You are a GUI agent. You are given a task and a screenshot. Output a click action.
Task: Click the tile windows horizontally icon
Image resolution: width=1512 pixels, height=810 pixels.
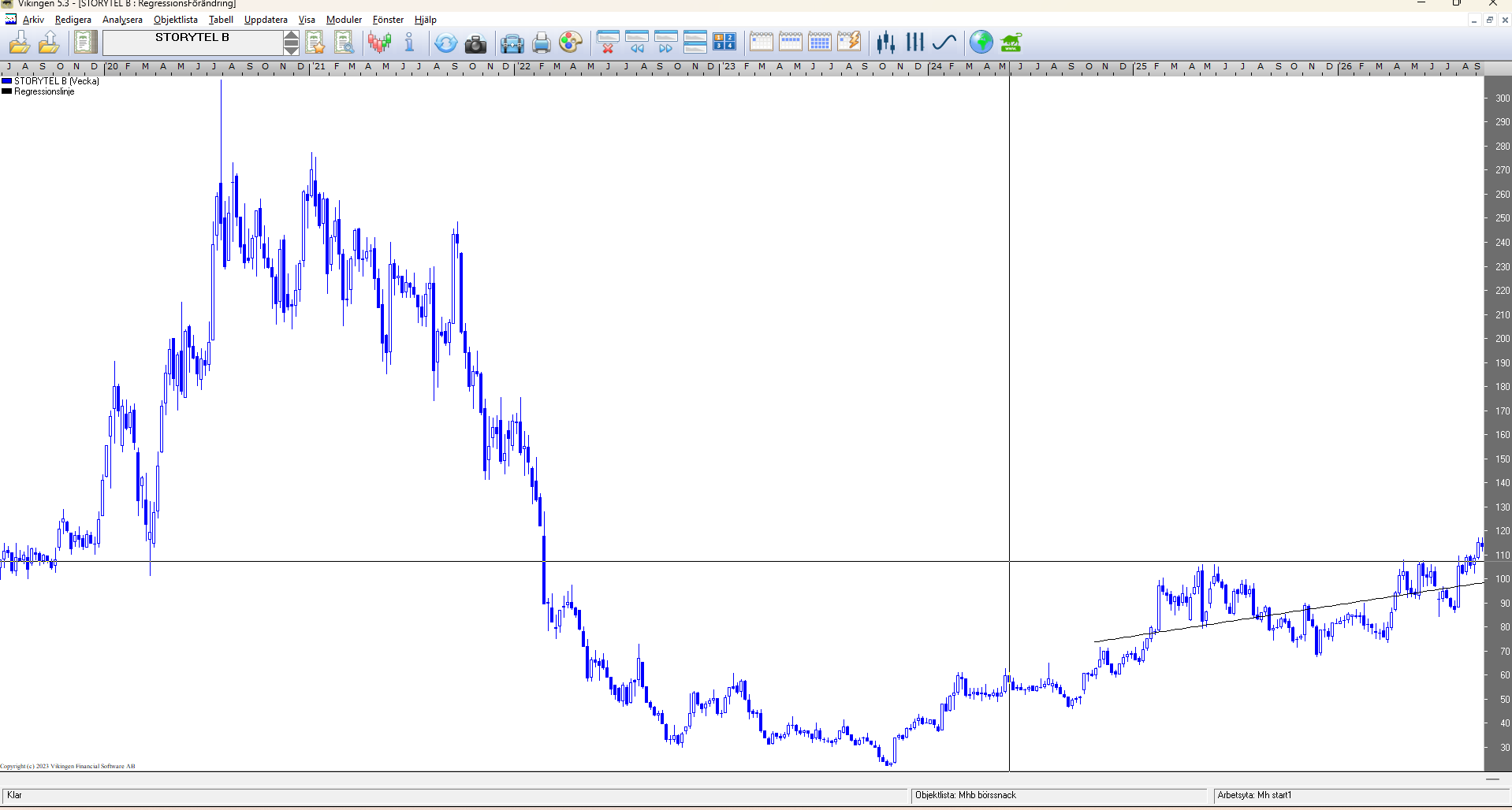tap(695, 43)
